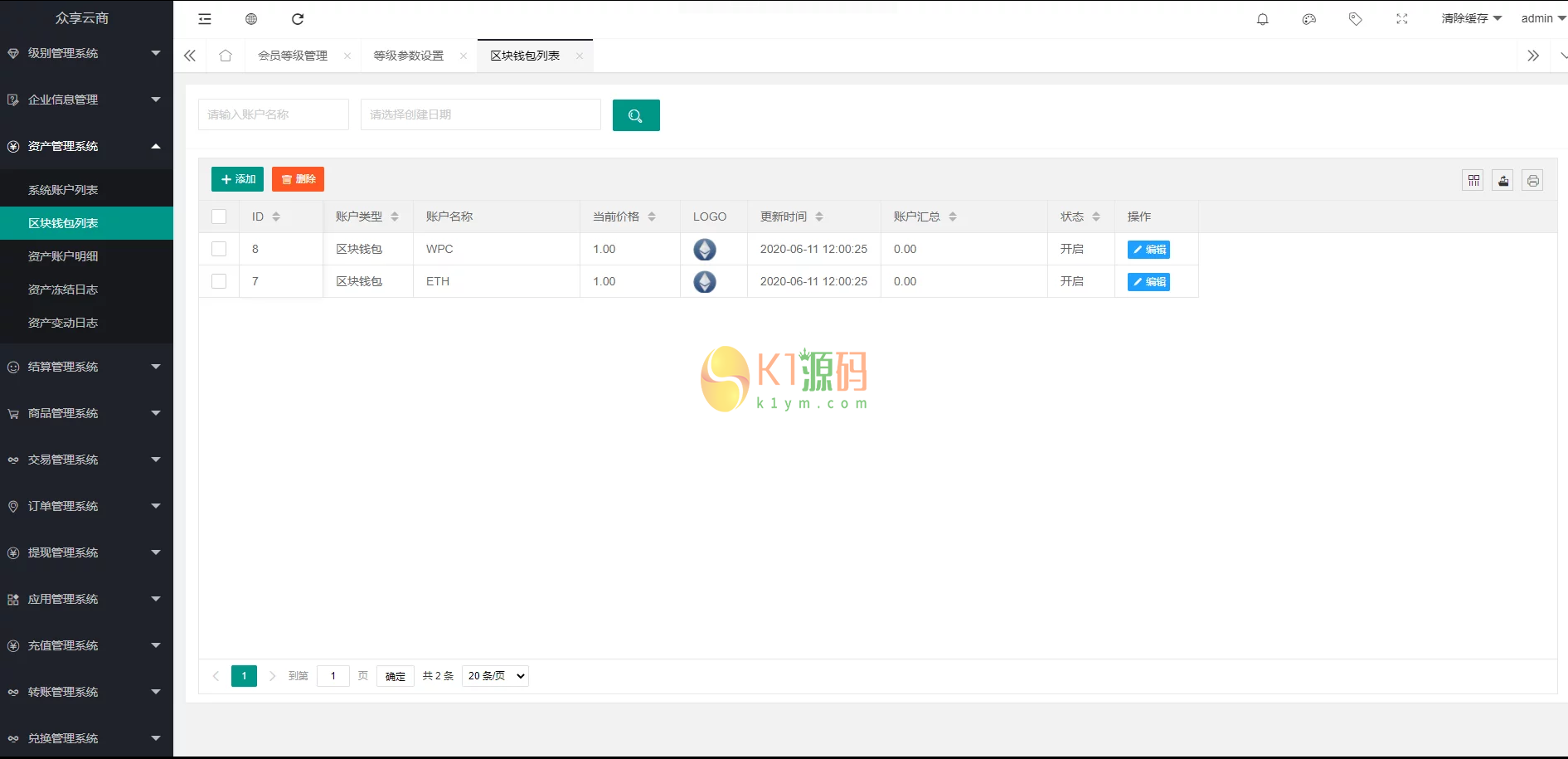1568x759 pixels.
Task: Switch to the 会员等级管理 tab
Action: tap(293, 56)
